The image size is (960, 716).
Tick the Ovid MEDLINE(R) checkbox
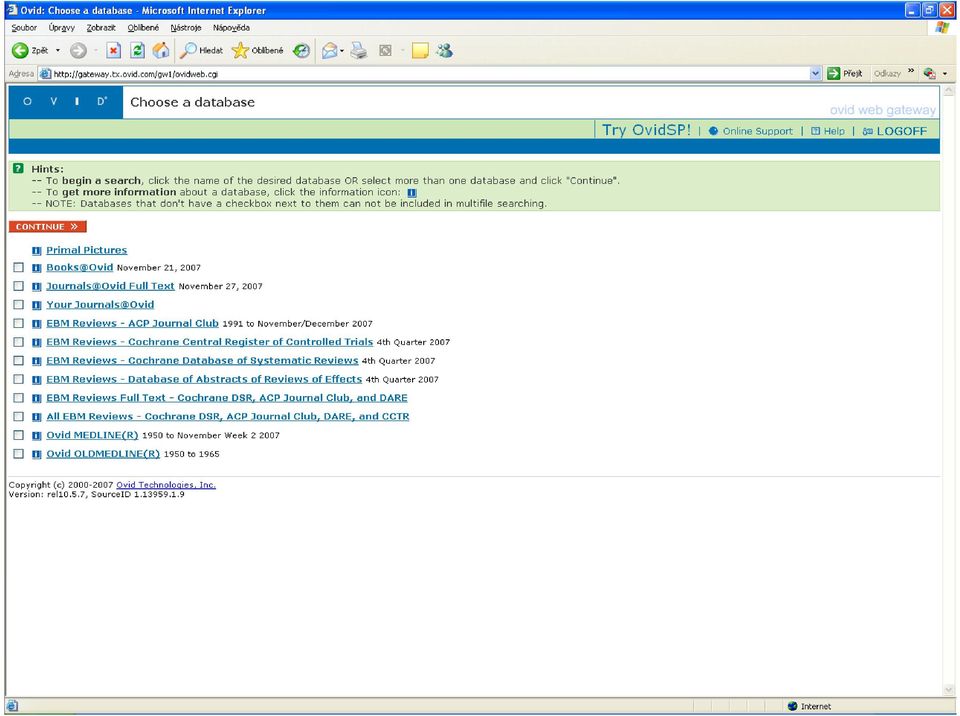tap(18, 435)
